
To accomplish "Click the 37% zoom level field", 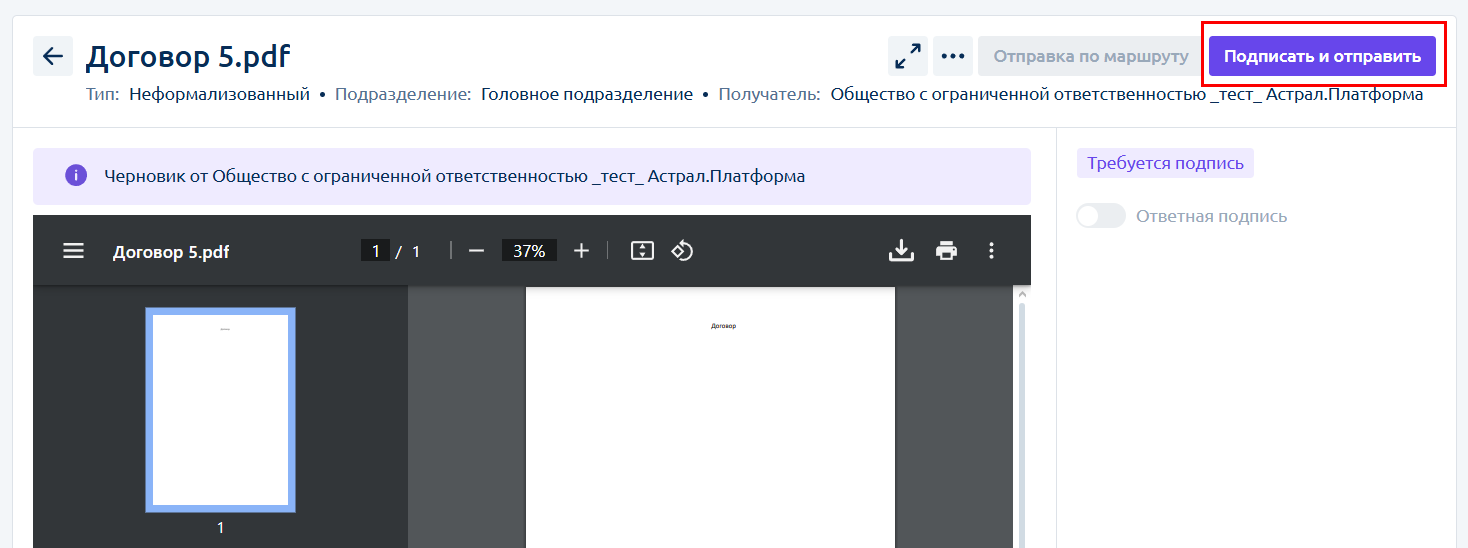I will (529, 251).
